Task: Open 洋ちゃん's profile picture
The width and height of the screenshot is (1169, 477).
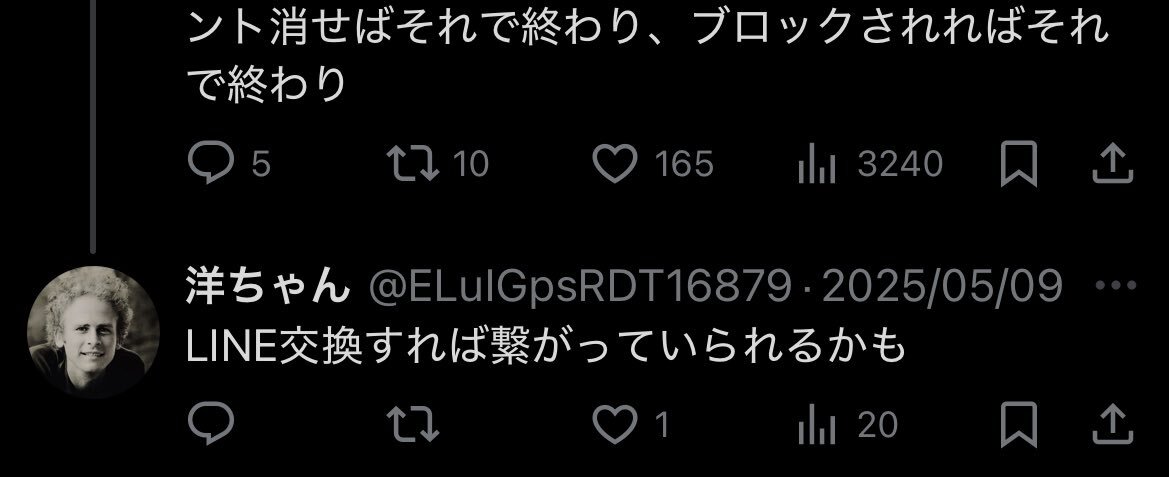Action: click(93, 332)
